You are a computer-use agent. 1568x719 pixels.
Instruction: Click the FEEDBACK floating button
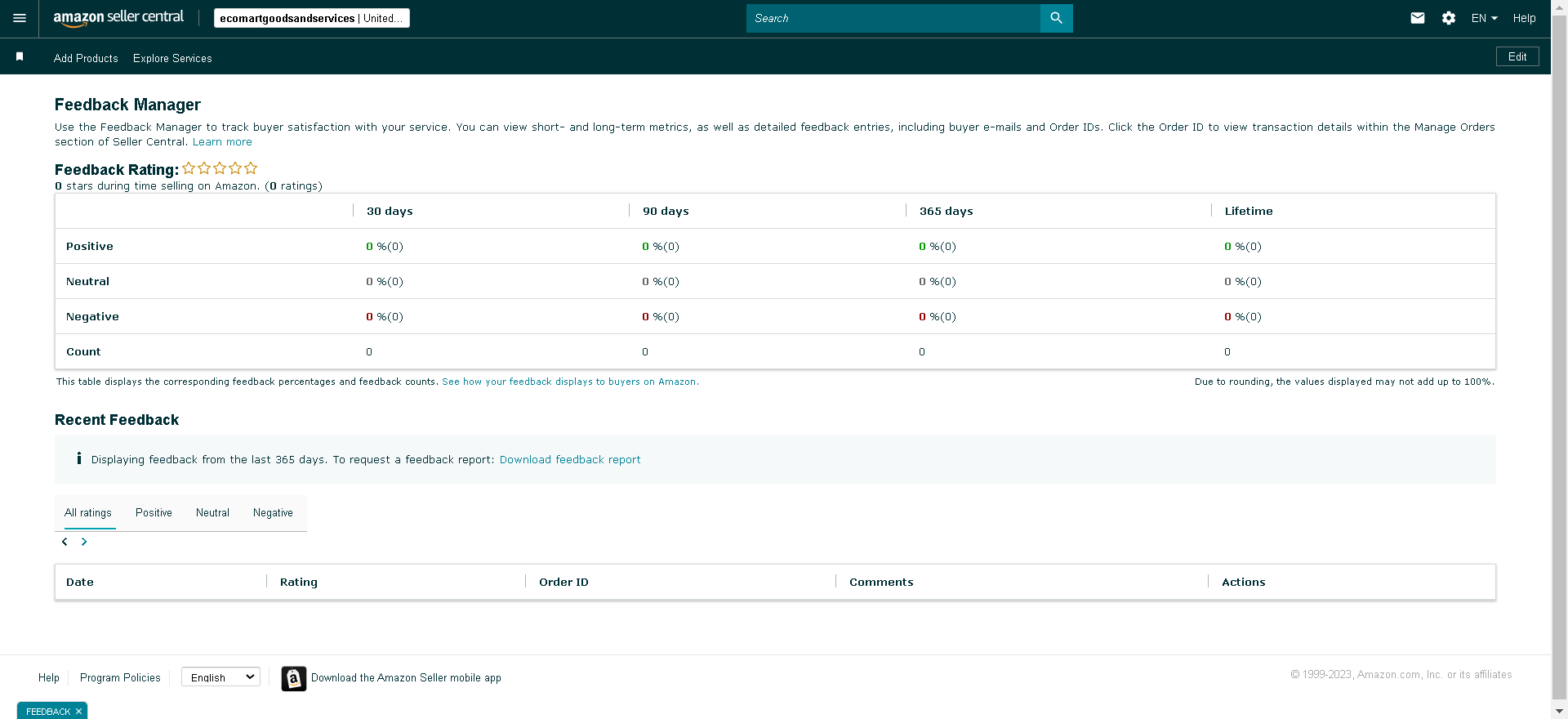47,712
